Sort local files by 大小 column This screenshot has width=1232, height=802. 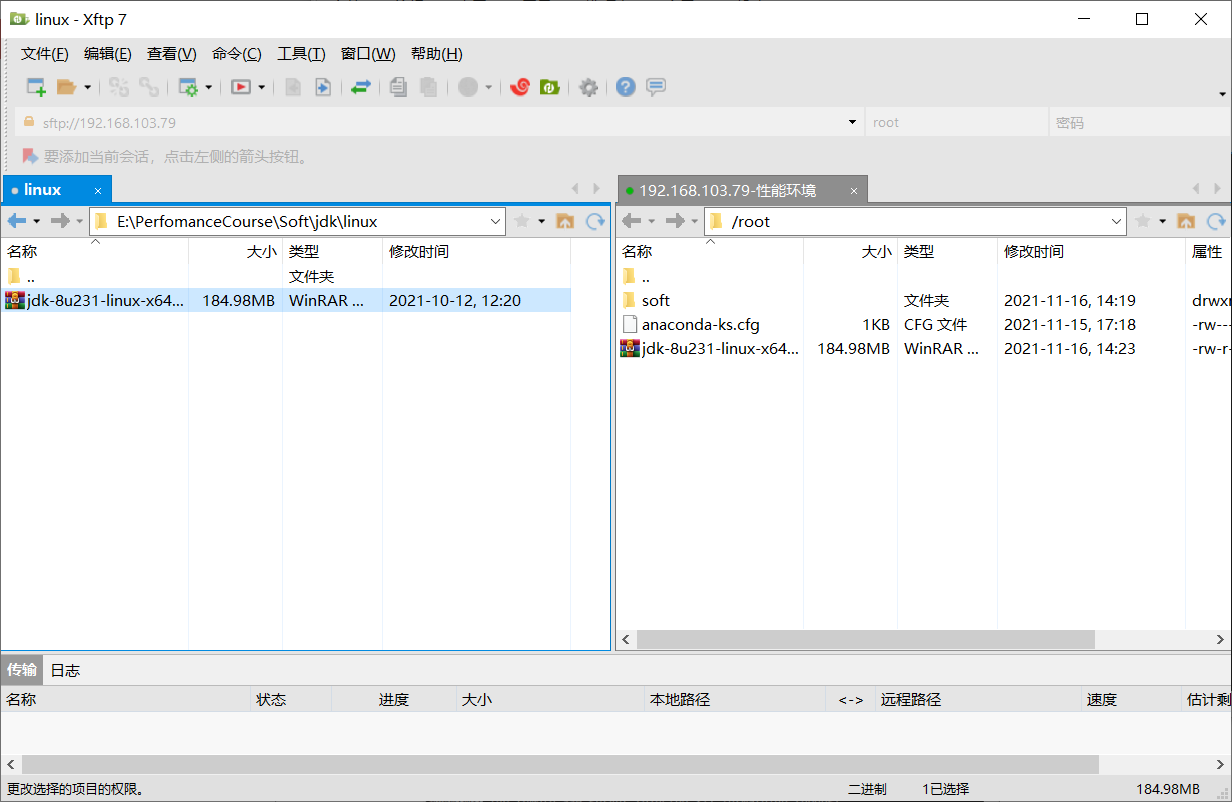tap(235, 252)
